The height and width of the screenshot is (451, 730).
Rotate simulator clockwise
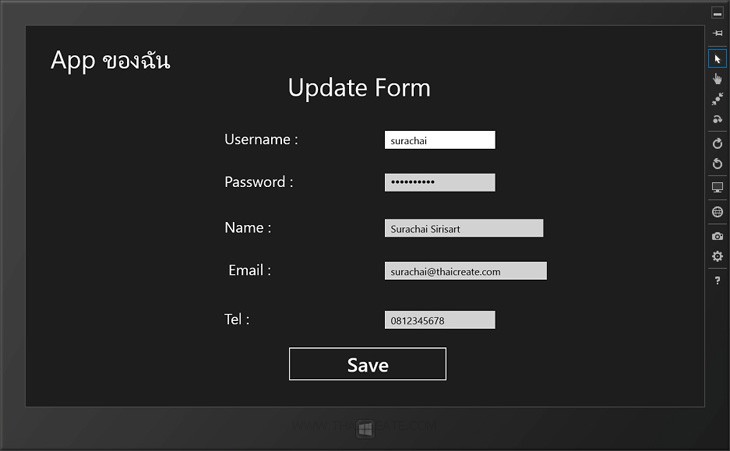click(x=717, y=143)
